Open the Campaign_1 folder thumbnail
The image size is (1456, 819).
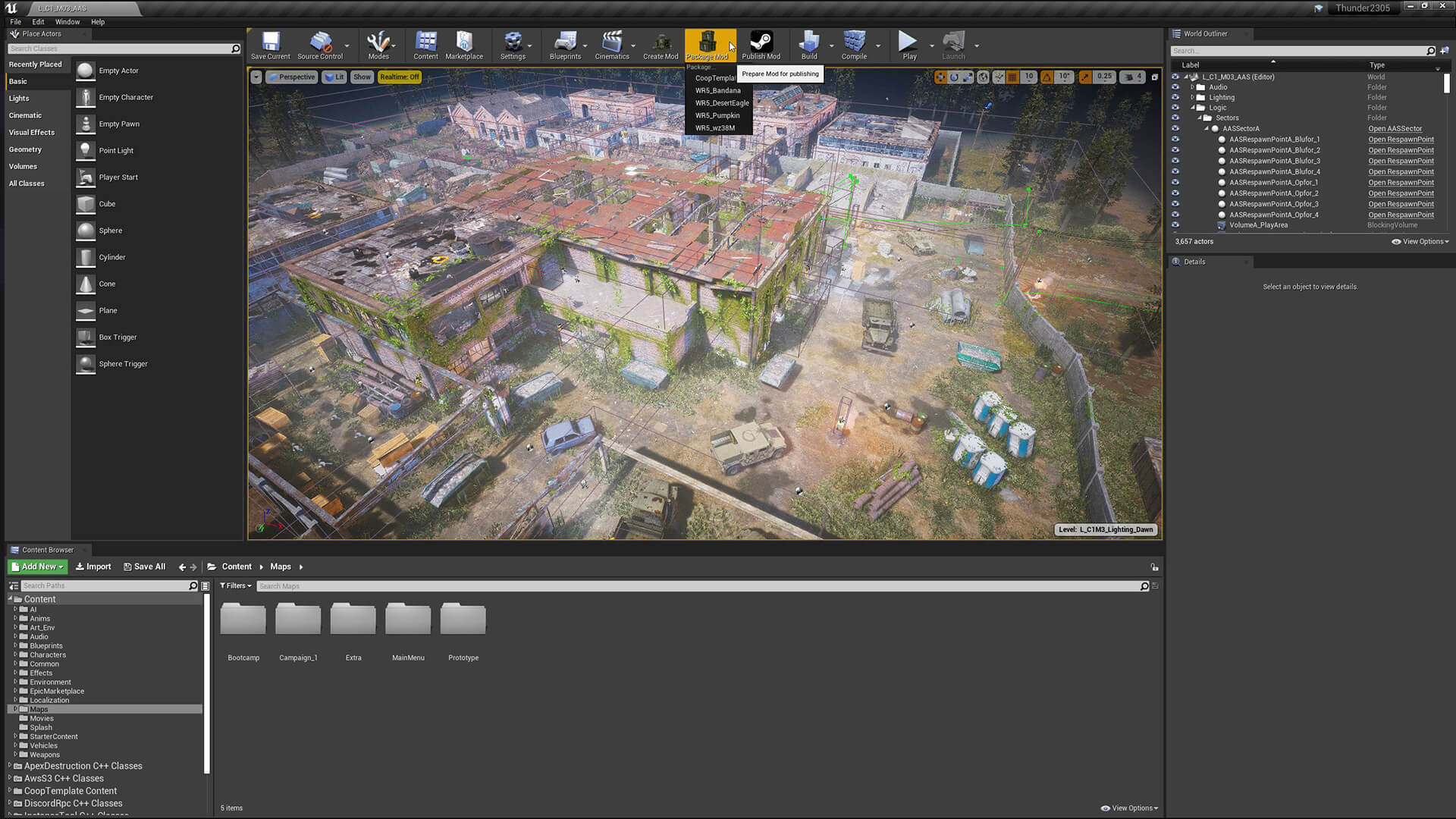[x=298, y=620]
